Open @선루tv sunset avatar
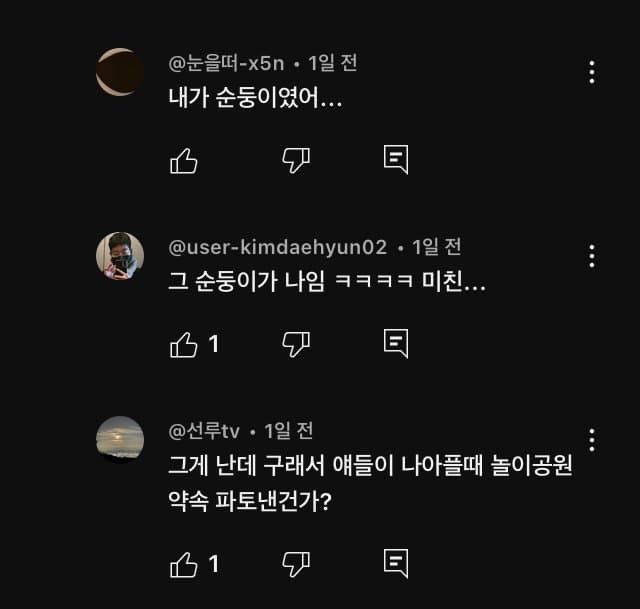The width and height of the screenshot is (640, 609). 120,440
